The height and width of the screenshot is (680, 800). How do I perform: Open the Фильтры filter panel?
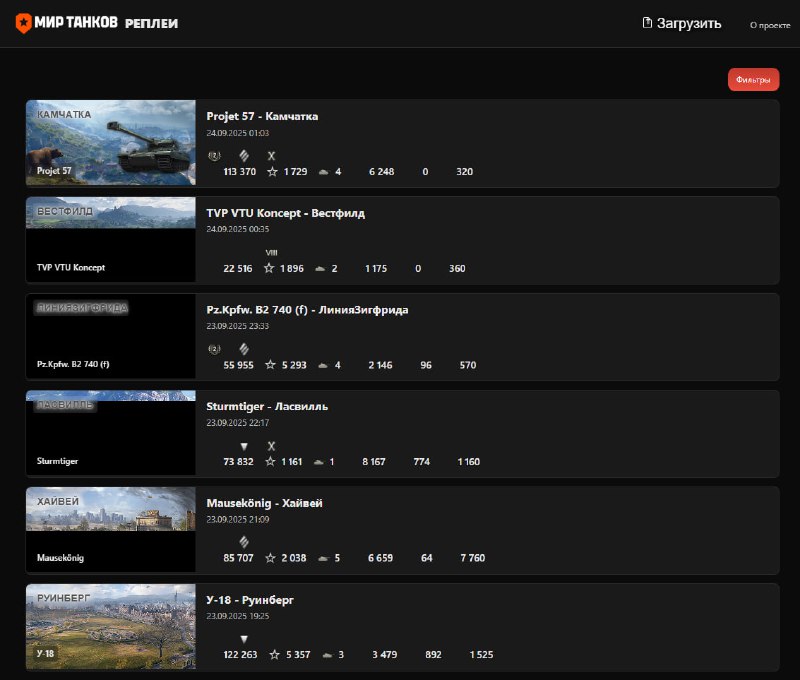[x=752, y=80]
